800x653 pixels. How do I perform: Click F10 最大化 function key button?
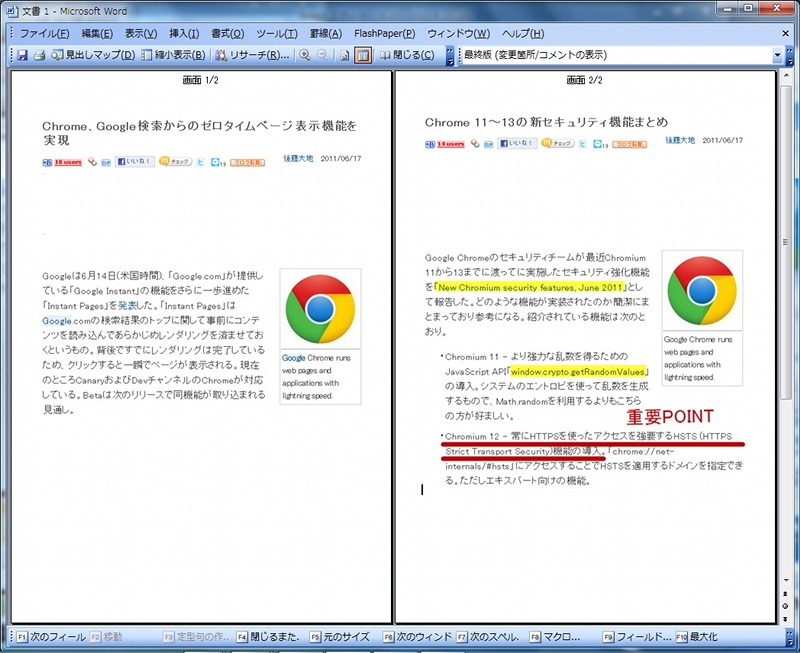tap(697, 637)
